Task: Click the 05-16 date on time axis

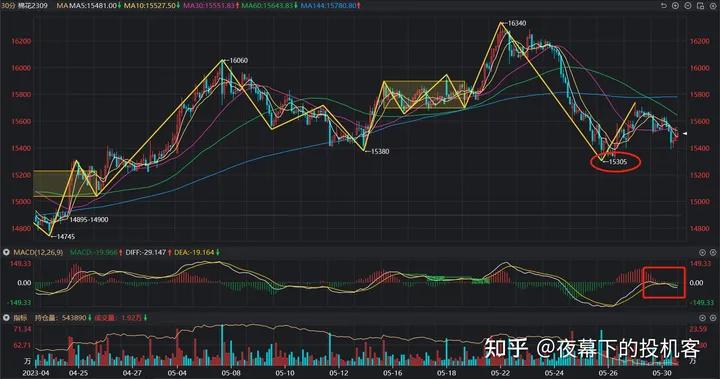Action: coord(393,373)
